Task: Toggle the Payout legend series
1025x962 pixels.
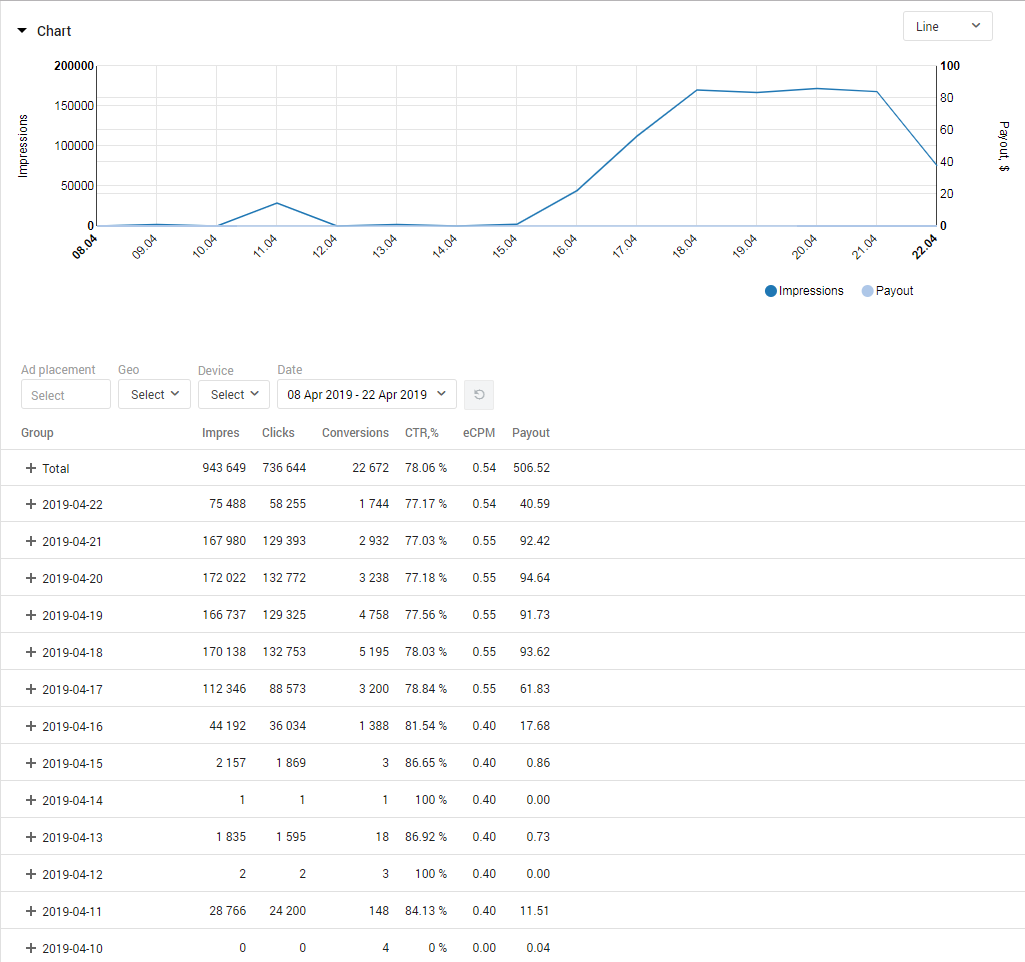Action: pyautogui.click(x=887, y=291)
